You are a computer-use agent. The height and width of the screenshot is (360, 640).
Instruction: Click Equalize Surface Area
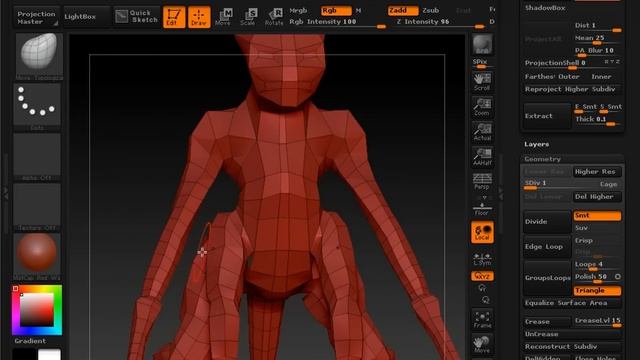click(x=572, y=303)
